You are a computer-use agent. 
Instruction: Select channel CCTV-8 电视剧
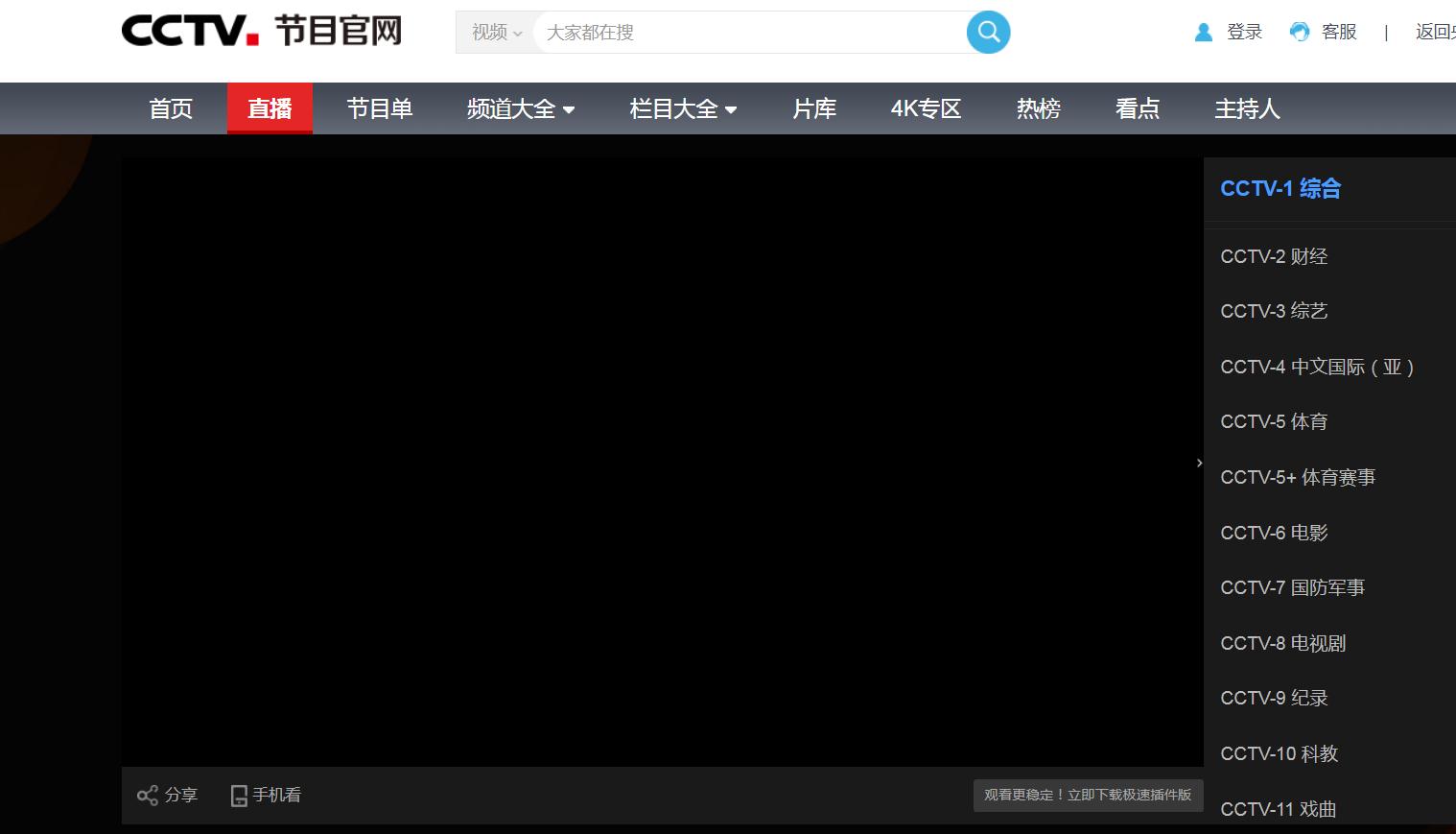1283,643
